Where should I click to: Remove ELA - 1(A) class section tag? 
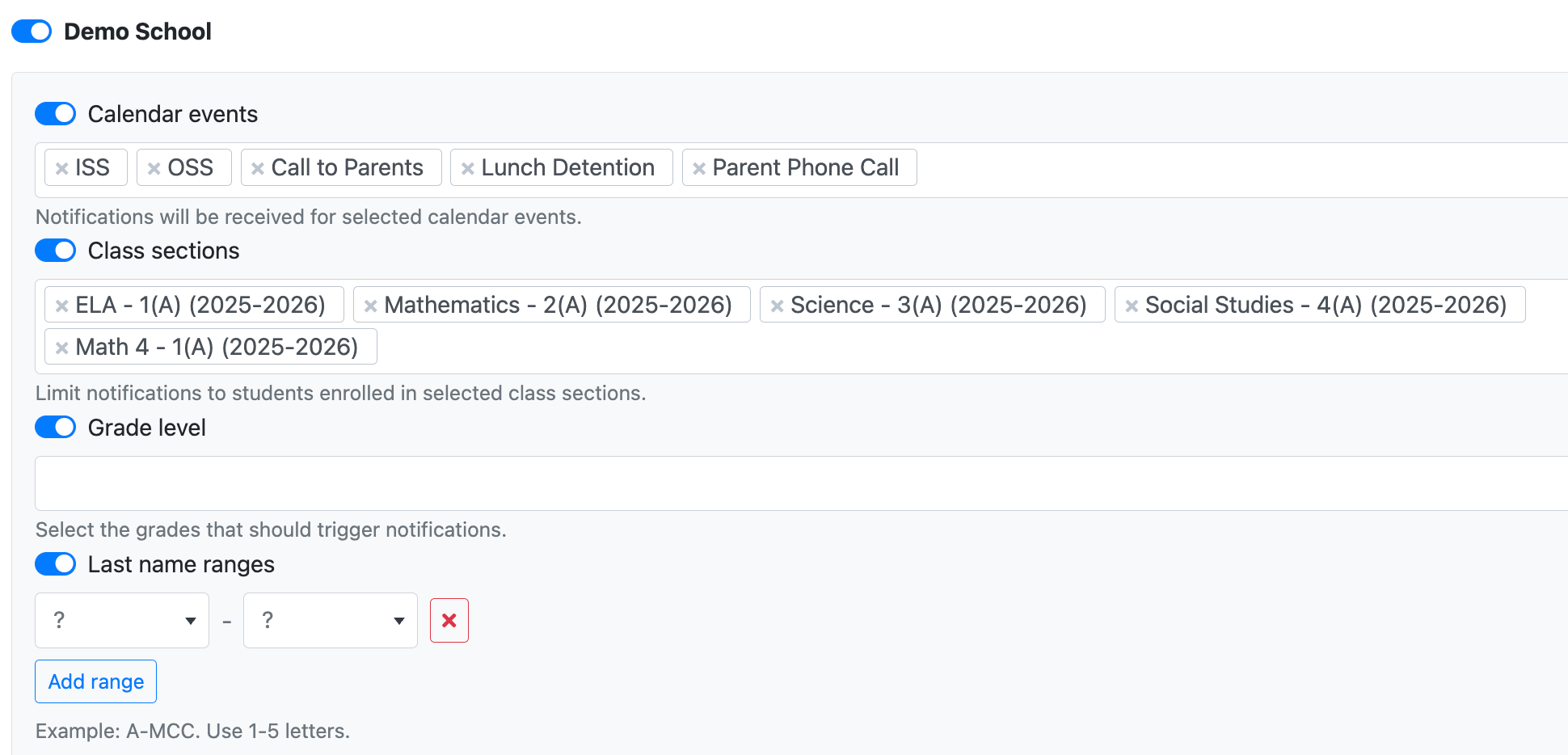coord(61,306)
